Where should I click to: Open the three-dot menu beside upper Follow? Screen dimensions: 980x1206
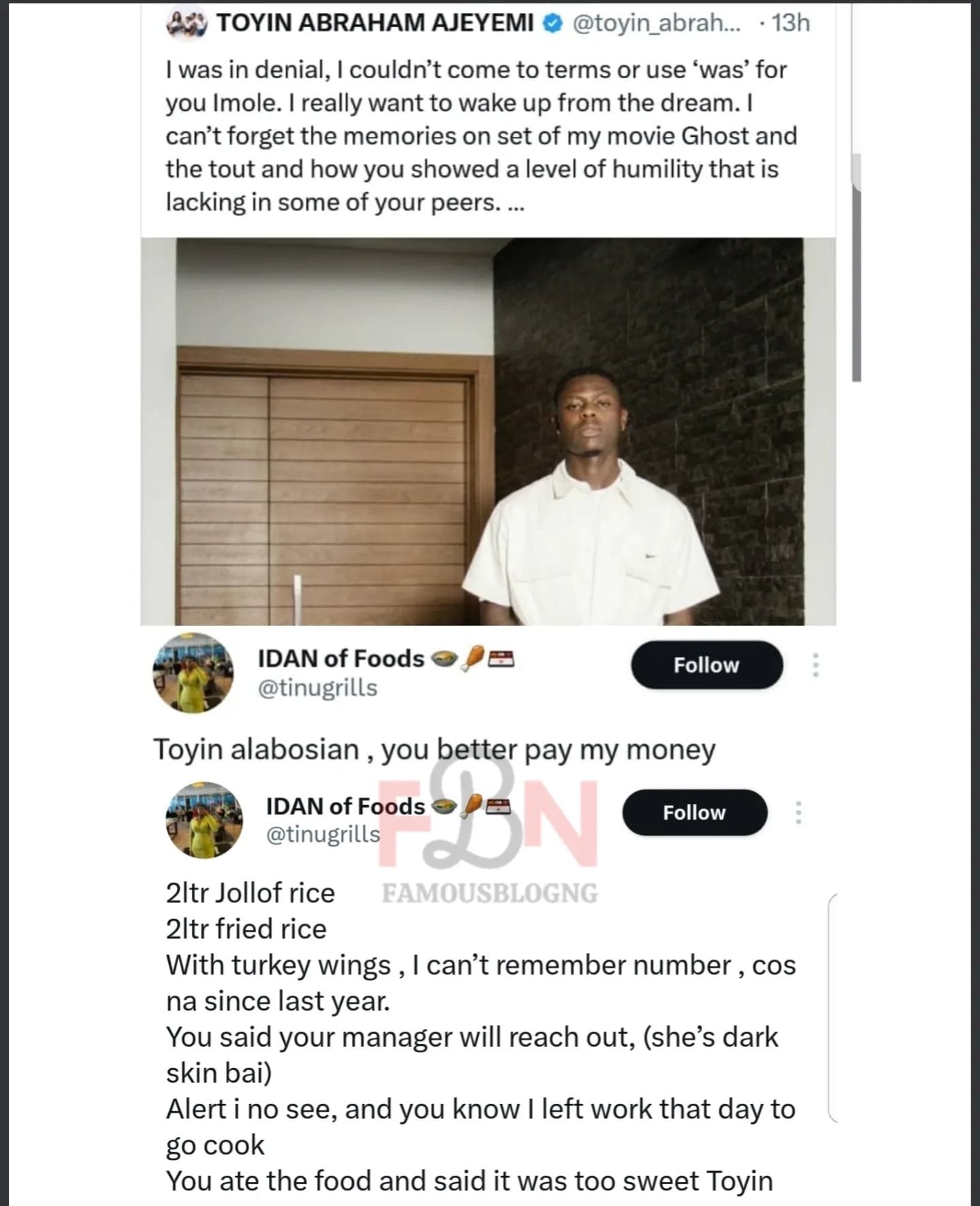point(815,665)
